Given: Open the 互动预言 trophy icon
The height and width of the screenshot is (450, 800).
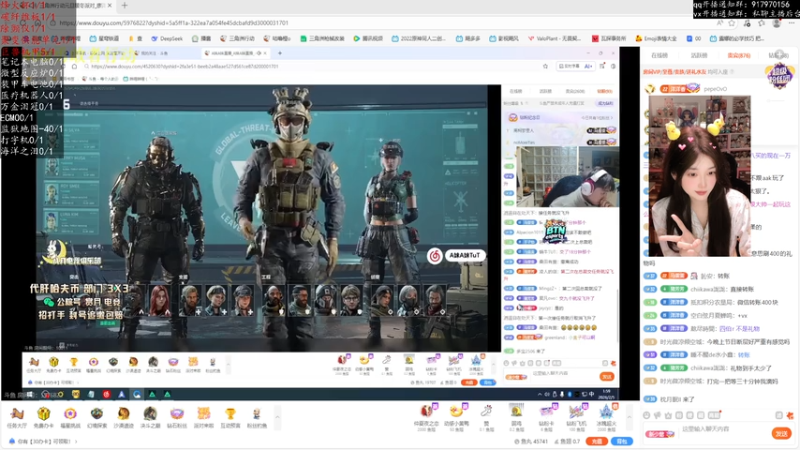Looking at the screenshot, I should (230, 417).
